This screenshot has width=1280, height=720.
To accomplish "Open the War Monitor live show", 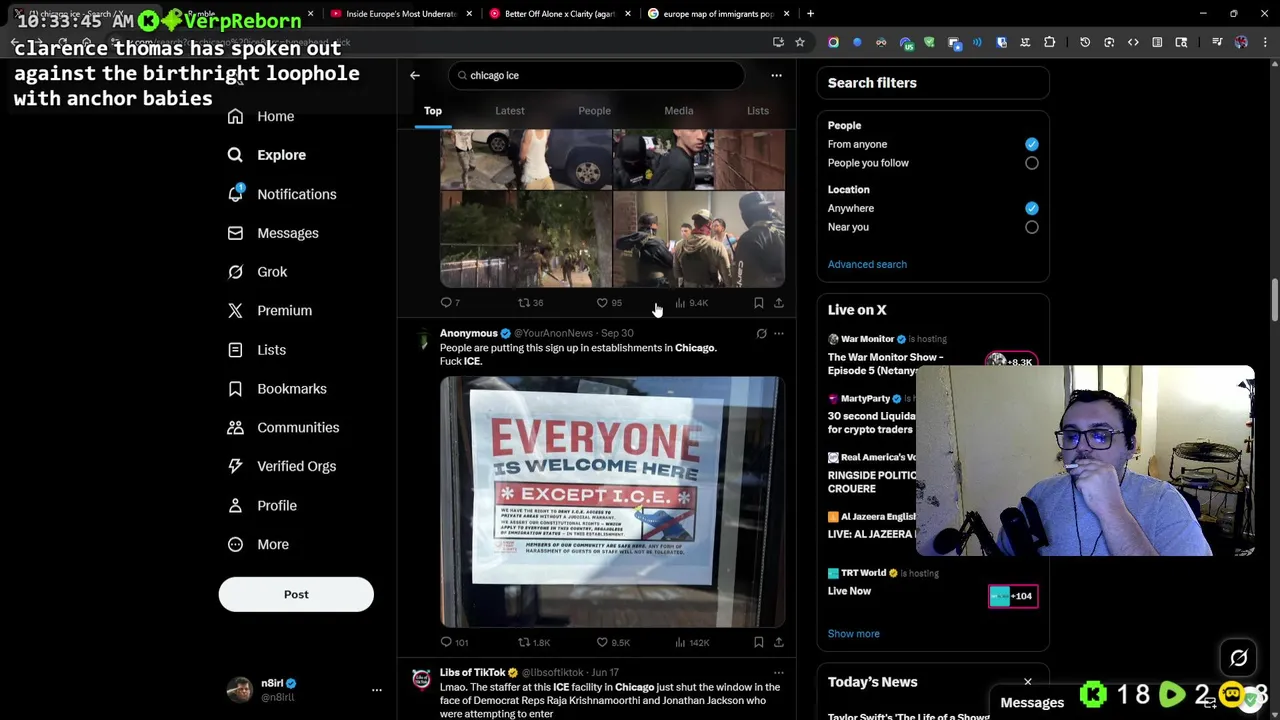I will [x=931, y=356].
